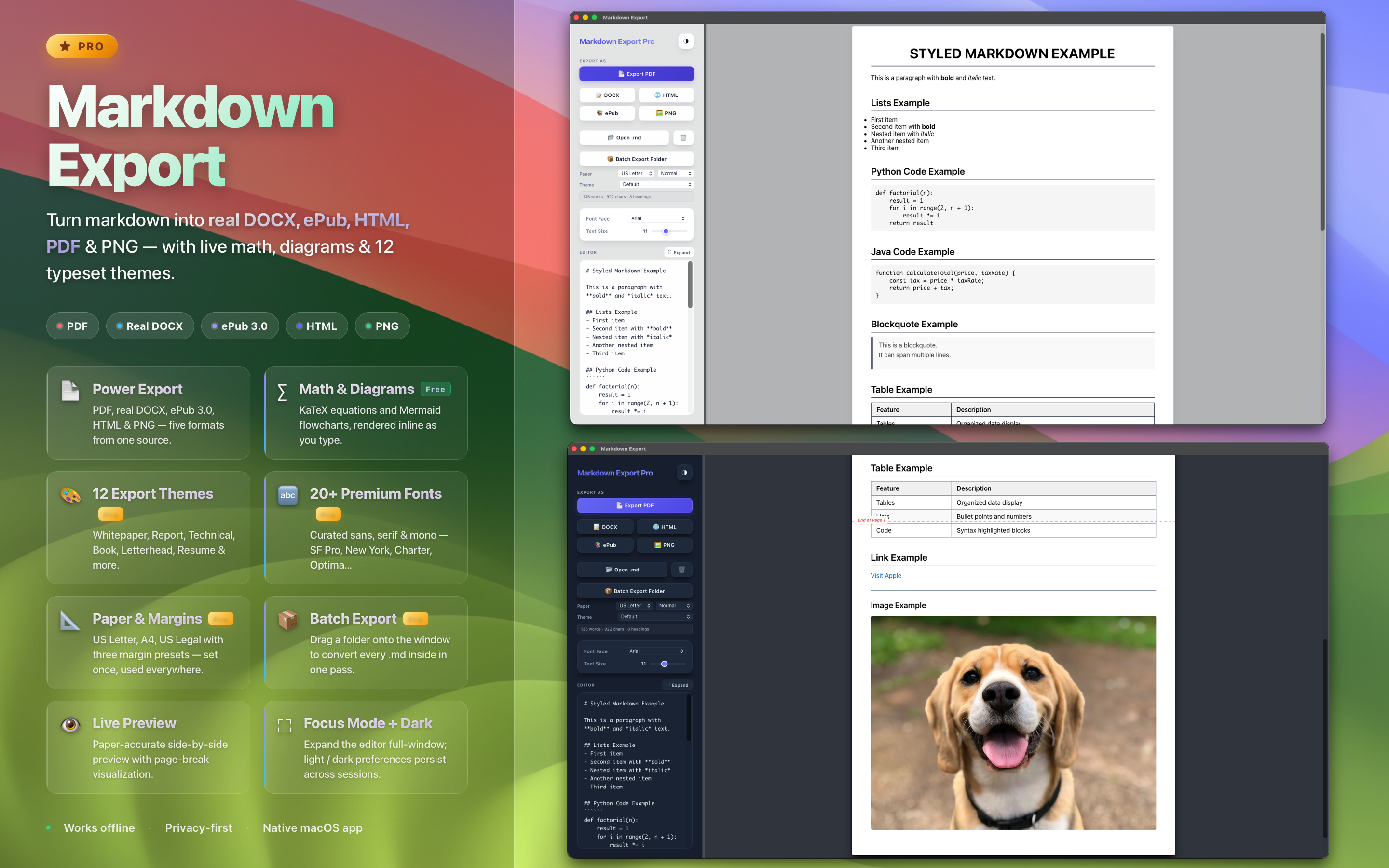Select the ePub 3.0 format pill
This screenshot has height=868, width=1389.
pos(239,326)
